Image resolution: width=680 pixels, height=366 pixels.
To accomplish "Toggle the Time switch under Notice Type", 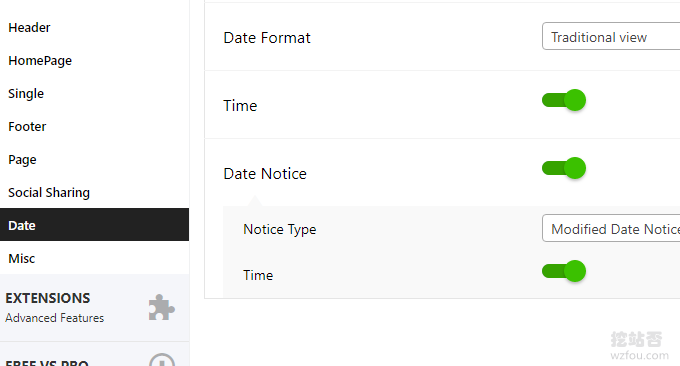I will pyautogui.click(x=564, y=271).
